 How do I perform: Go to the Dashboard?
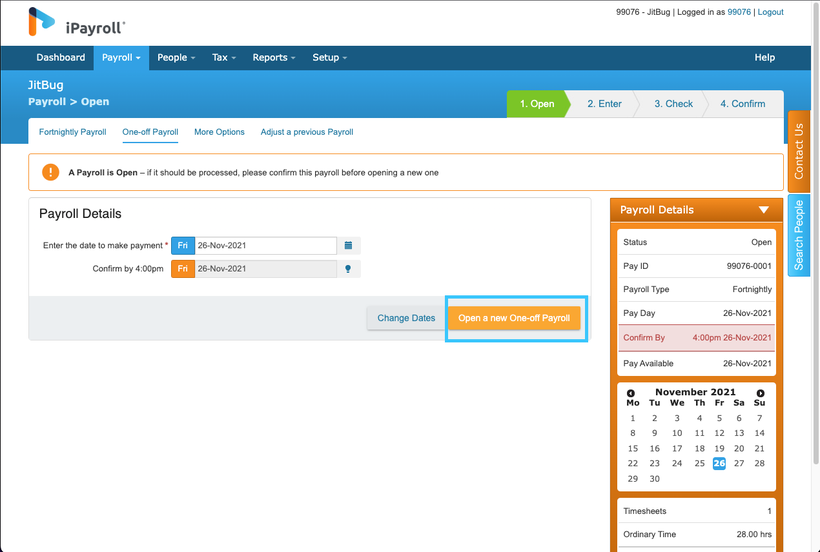coord(61,58)
